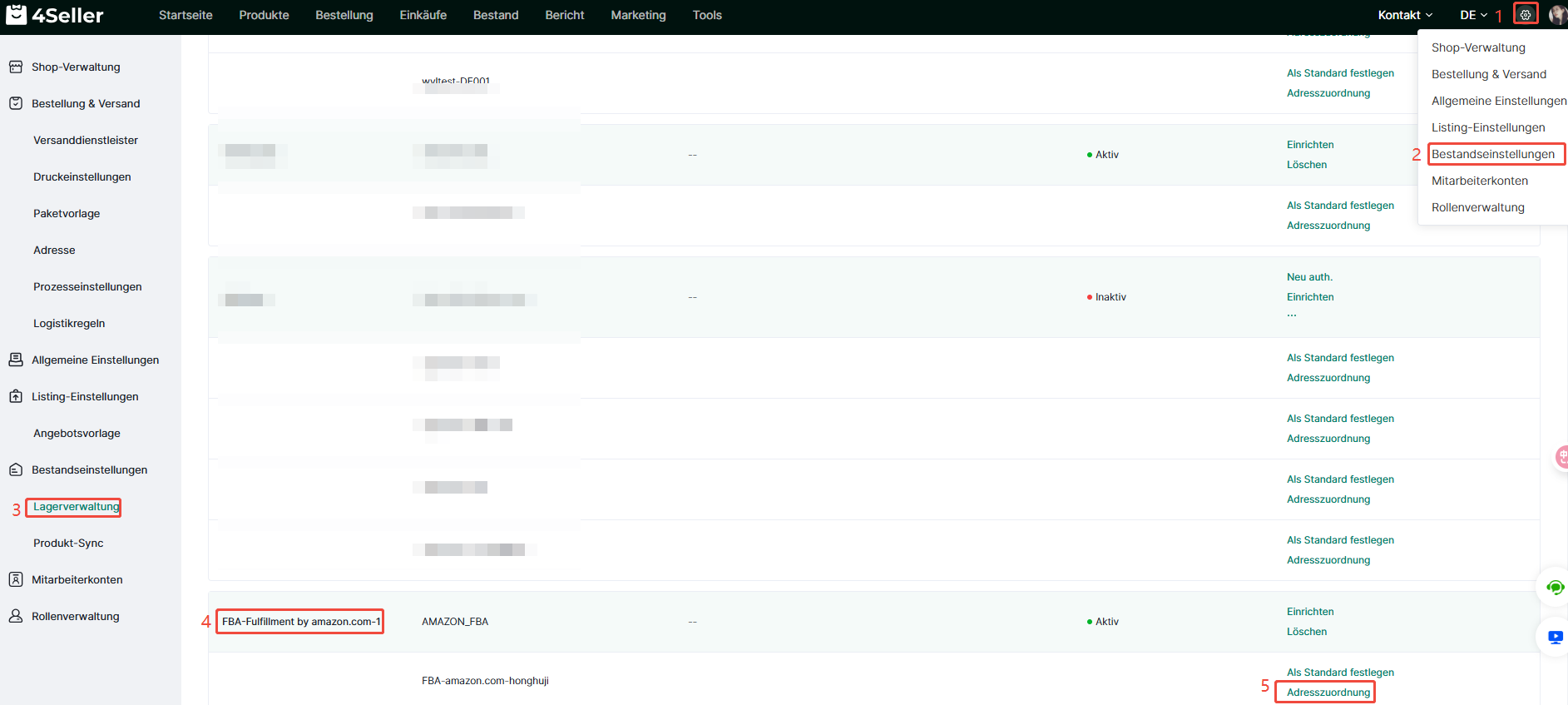The height and width of the screenshot is (705, 1568).
Task: Open the user avatar menu
Action: point(1558,15)
